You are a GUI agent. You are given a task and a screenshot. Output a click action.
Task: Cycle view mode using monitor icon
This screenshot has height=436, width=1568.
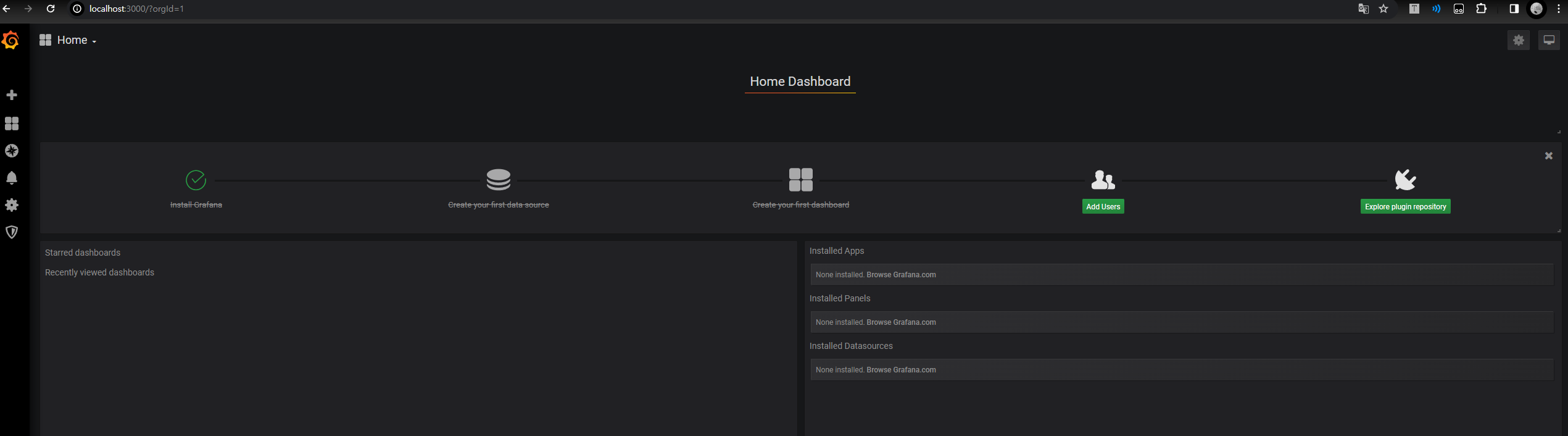[x=1549, y=40]
